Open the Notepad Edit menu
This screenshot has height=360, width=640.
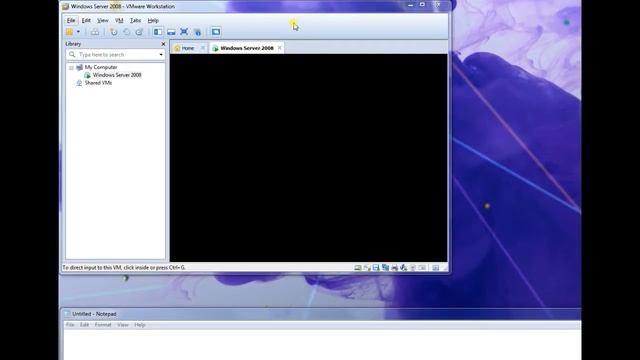84,325
